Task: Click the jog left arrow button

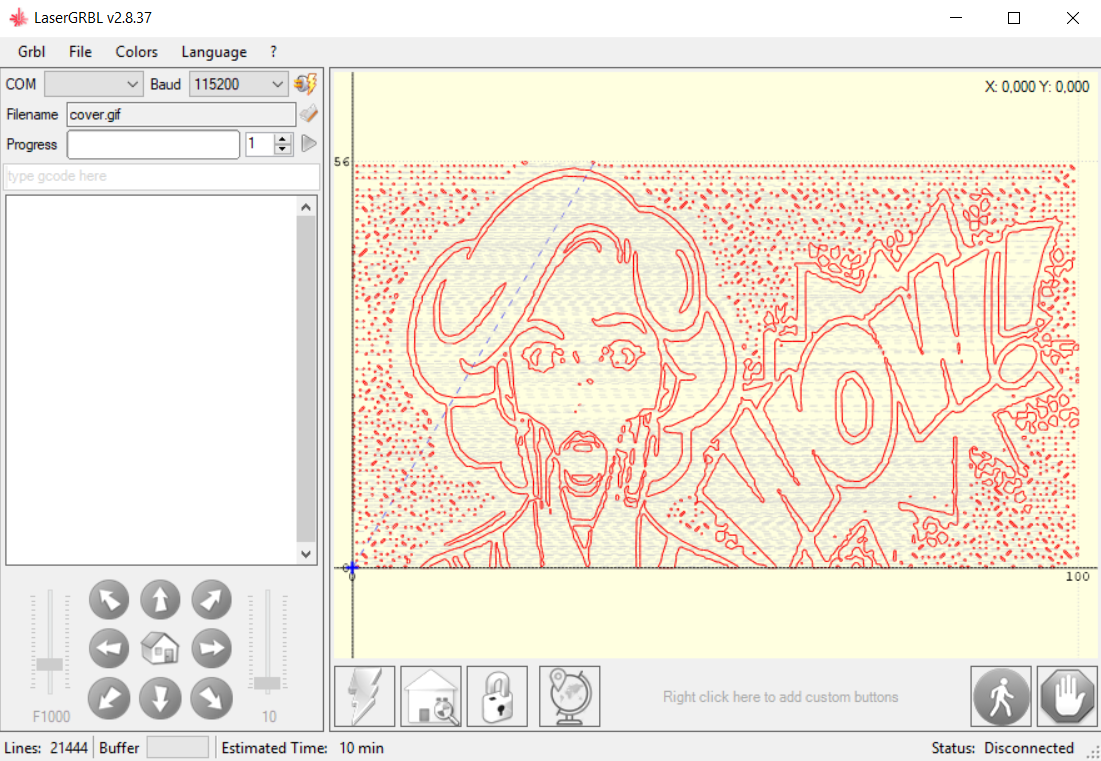Action: tap(109, 648)
